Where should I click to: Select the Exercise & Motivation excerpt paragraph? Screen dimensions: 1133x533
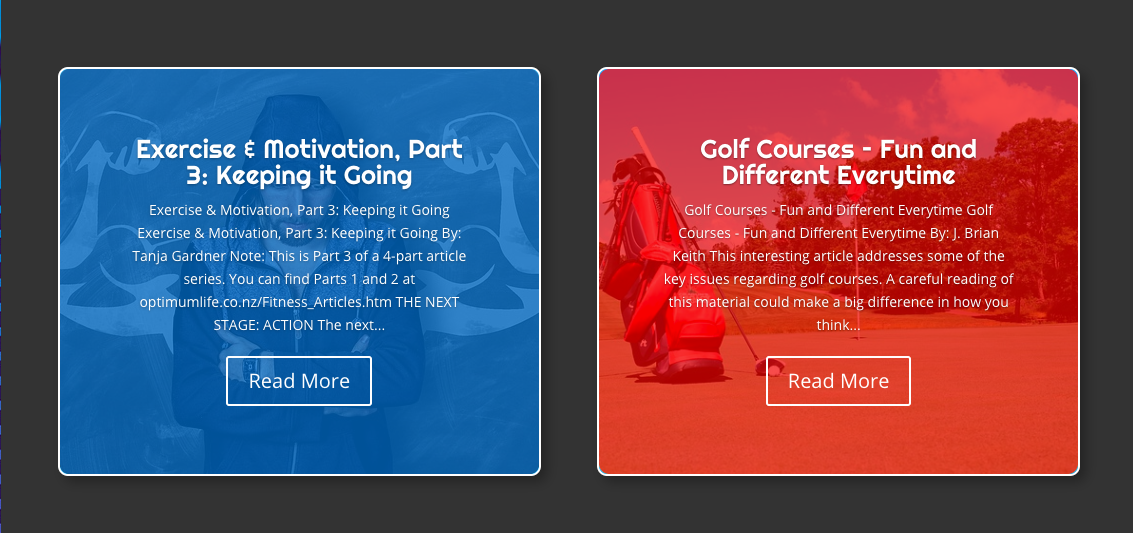tap(299, 267)
